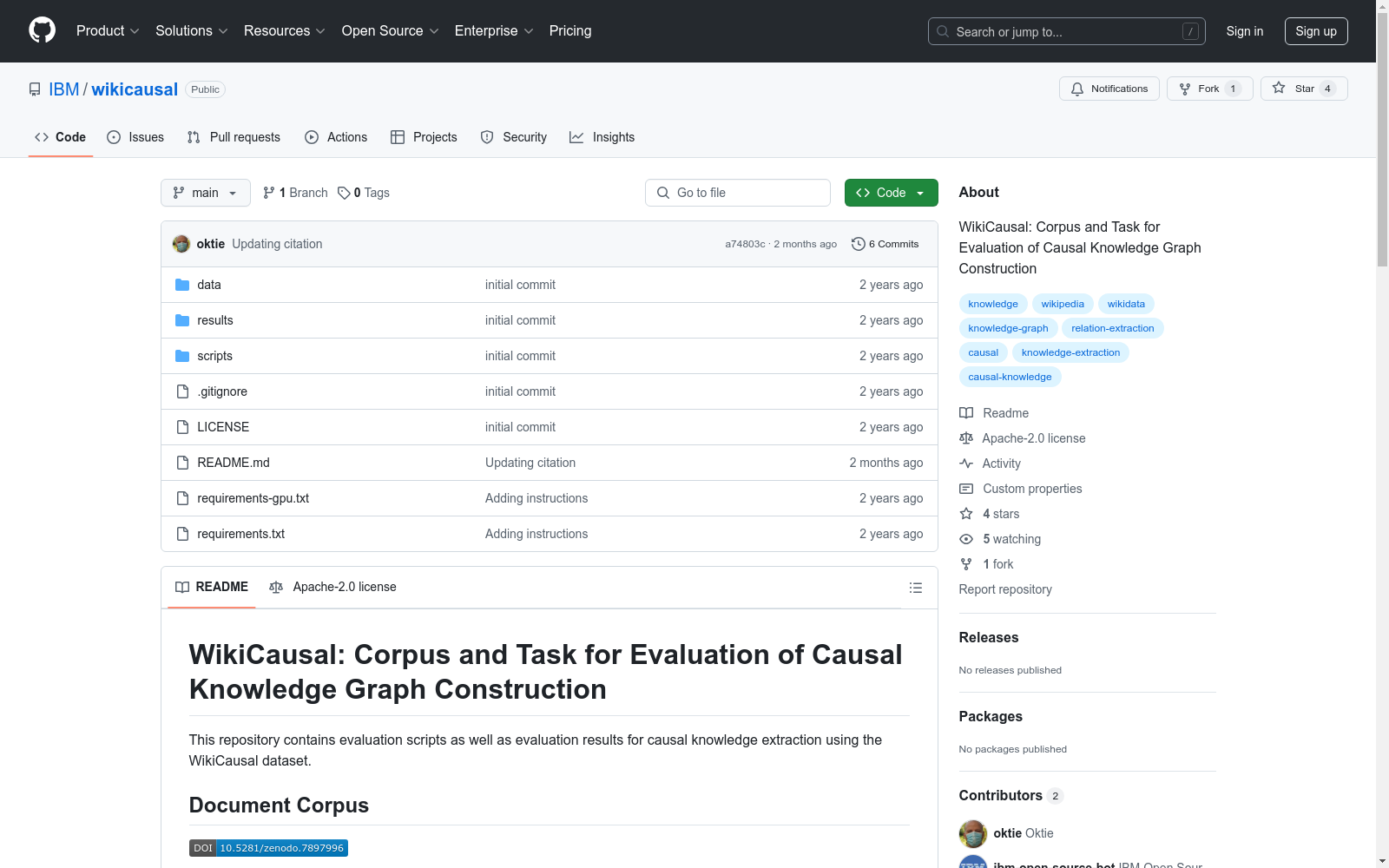The height and width of the screenshot is (868, 1389).
Task: Click 'Adding instructions' message for requirements.txt
Action: (x=537, y=534)
